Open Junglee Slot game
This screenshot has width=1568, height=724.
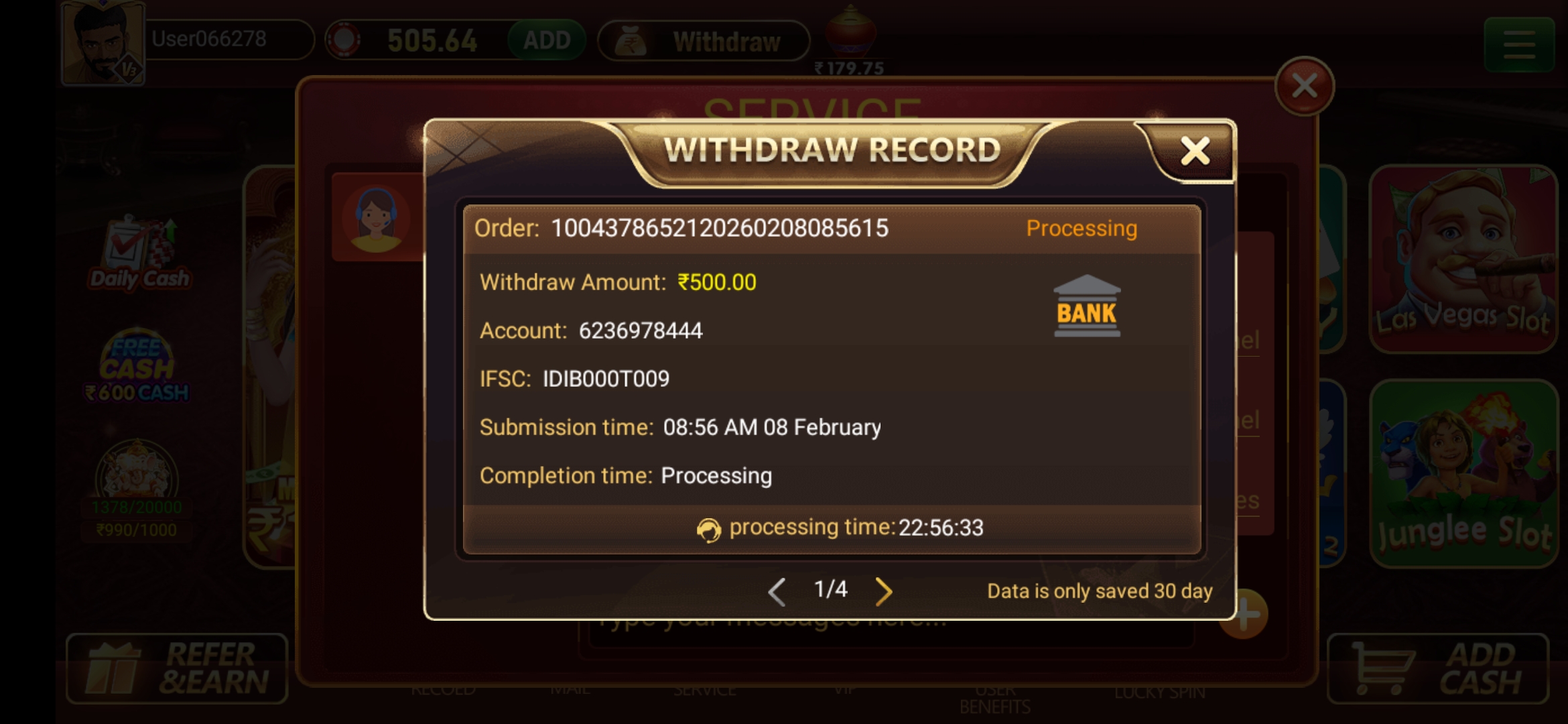click(1464, 473)
